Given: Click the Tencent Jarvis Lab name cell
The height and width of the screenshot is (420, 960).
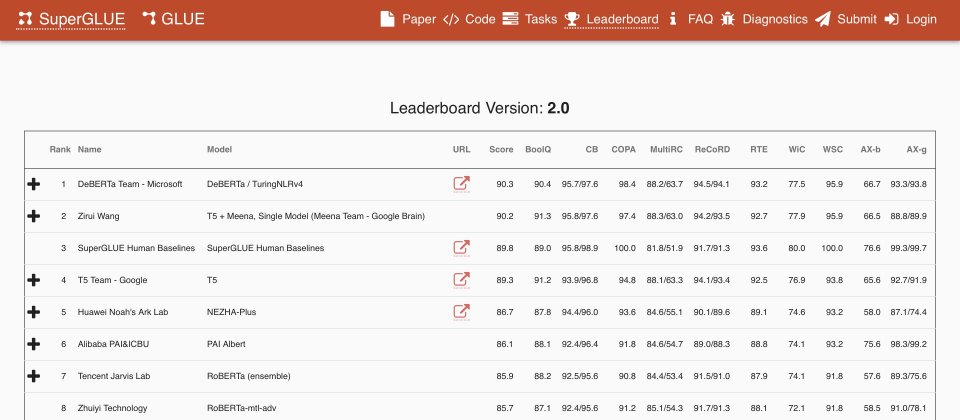Looking at the screenshot, I should pyautogui.click(x=114, y=375).
